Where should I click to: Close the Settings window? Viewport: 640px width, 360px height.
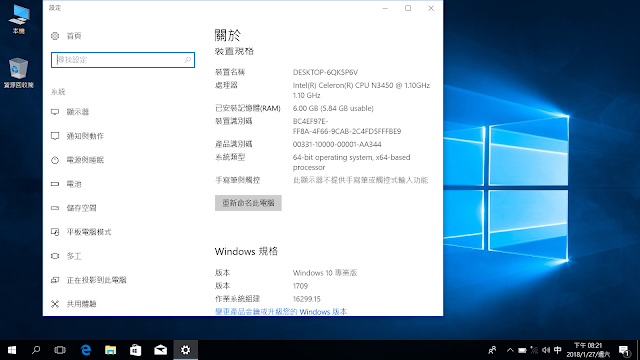click(431, 8)
